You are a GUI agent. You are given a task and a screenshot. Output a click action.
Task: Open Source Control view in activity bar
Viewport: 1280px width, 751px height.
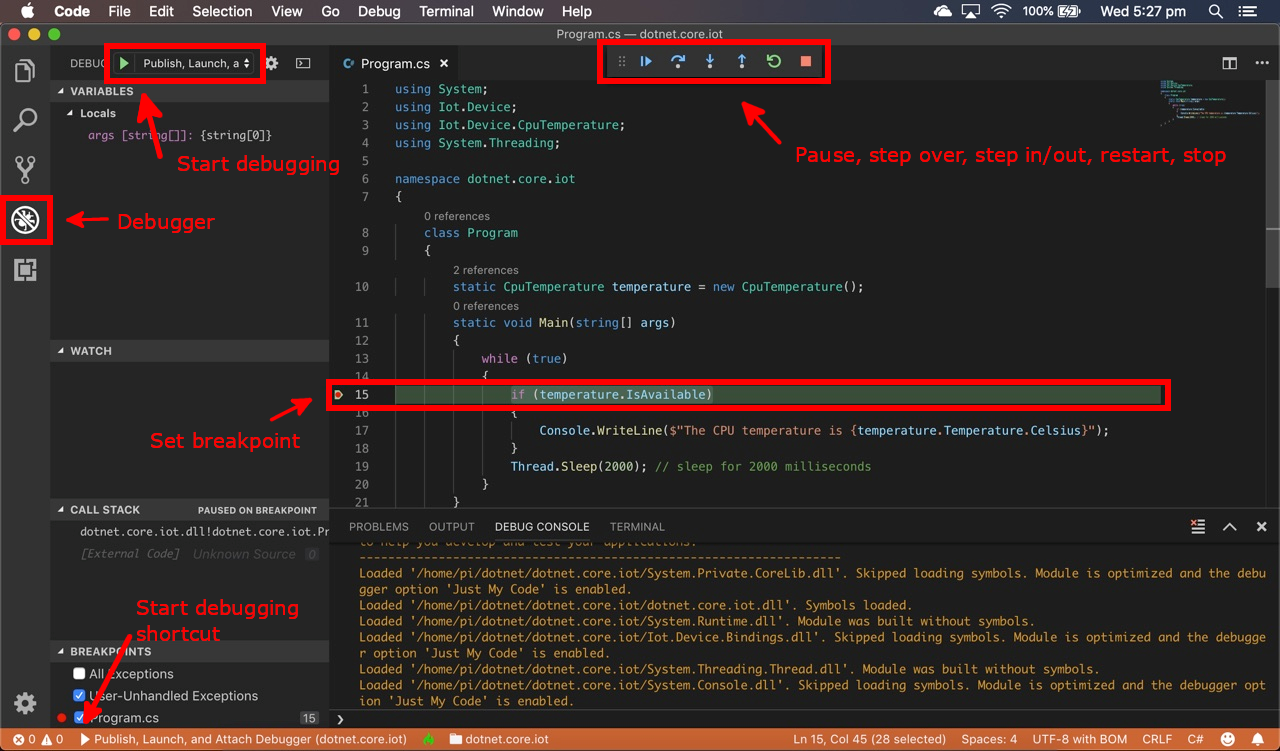click(x=25, y=169)
